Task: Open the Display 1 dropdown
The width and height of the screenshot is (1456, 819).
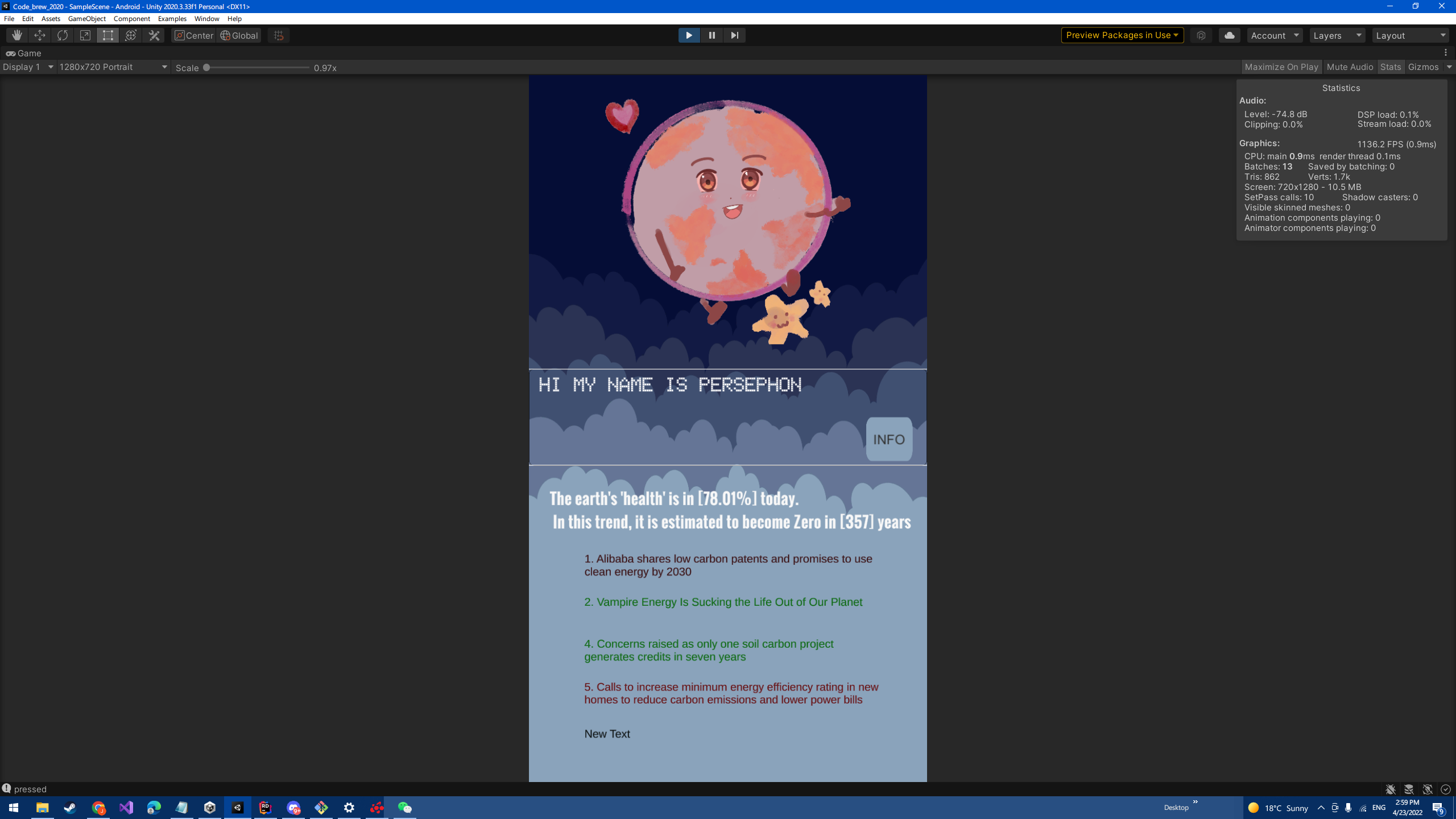Action: tap(28, 67)
